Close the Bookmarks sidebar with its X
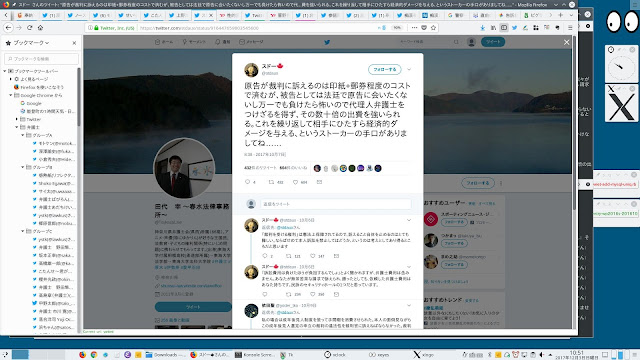The height and width of the screenshot is (360, 640). (x=74, y=43)
